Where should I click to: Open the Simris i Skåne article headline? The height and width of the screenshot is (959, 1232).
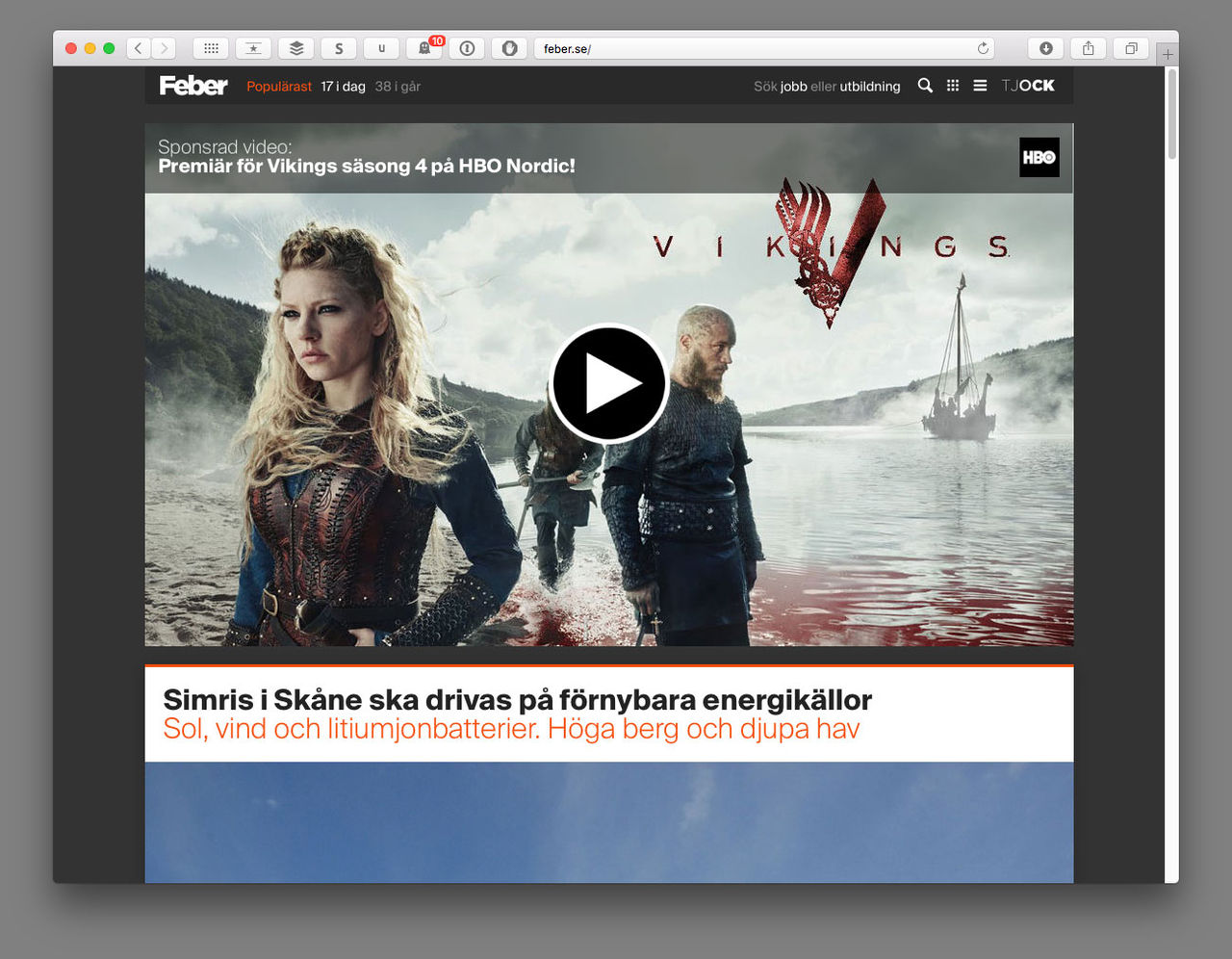click(x=518, y=699)
